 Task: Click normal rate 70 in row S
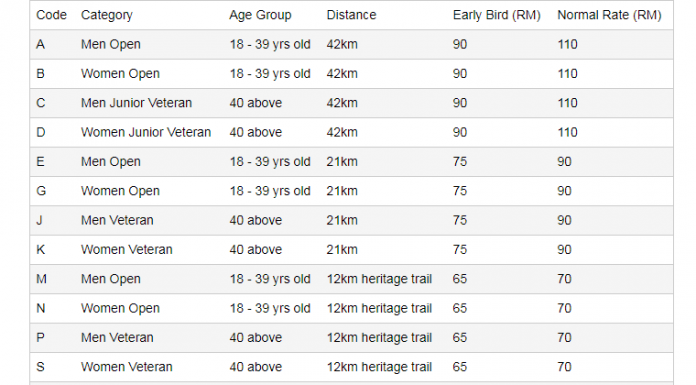pos(565,367)
